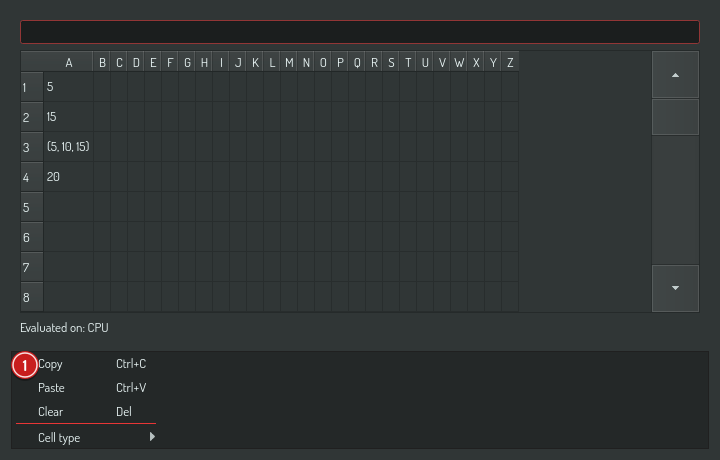
Task: Click the vertical scrollbar thumb
Action: coord(675,117)
